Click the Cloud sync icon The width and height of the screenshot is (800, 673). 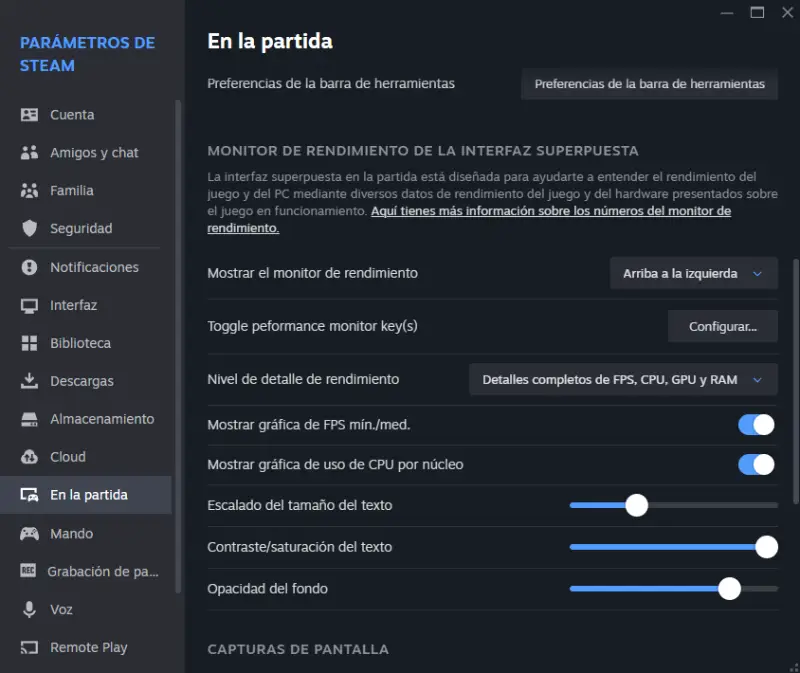(29, 457)
